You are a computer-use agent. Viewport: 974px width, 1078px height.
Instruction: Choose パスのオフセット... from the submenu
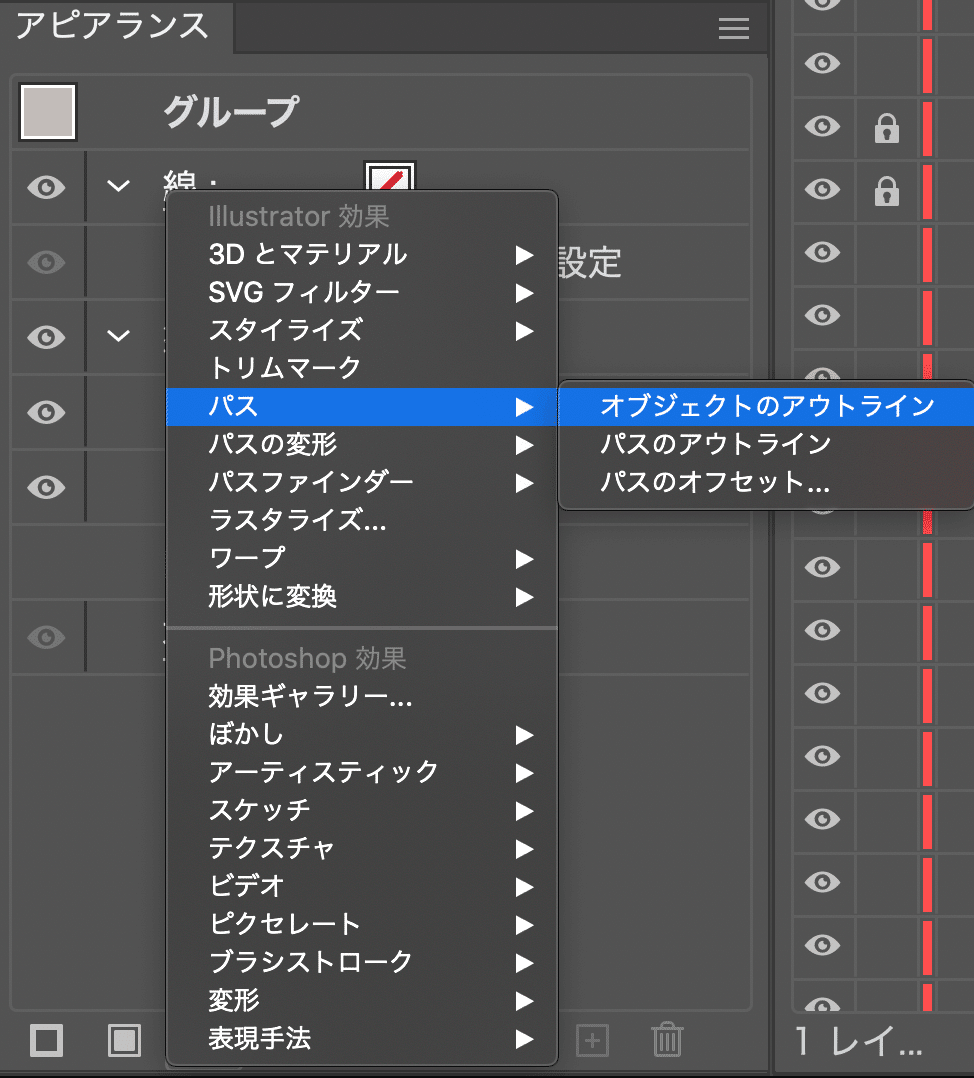pyautogui.click(x=767, y=482)
